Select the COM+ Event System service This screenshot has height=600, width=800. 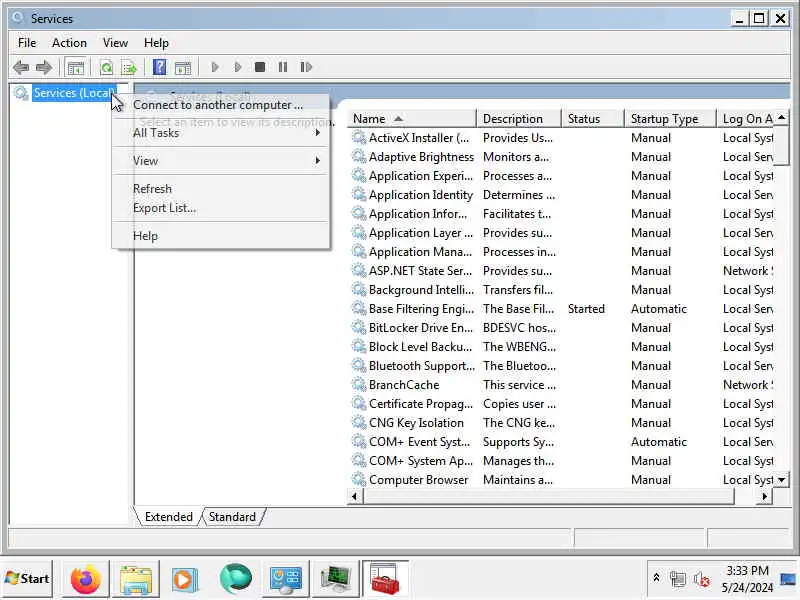(561, 442)
